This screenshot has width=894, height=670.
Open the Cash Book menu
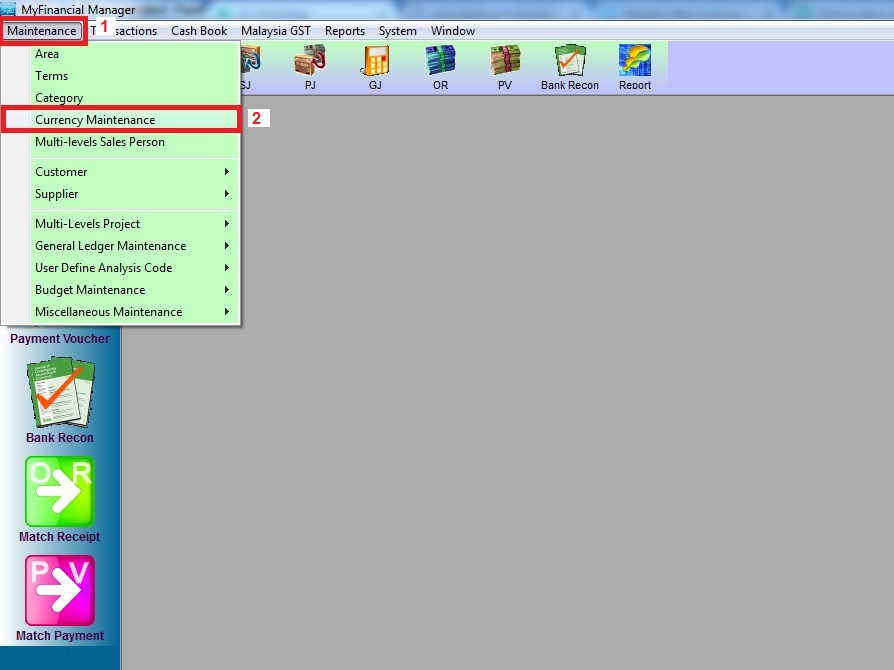[x=199, y=31]
